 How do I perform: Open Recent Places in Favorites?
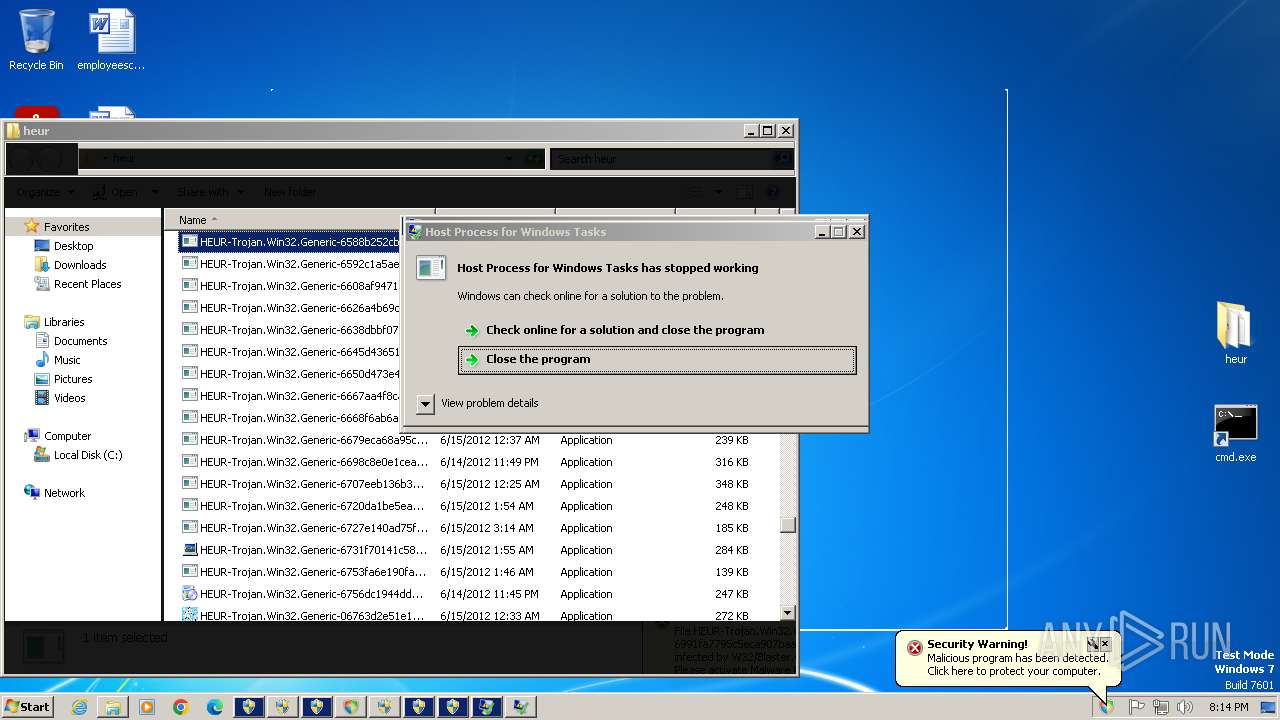tap(87, 284)
